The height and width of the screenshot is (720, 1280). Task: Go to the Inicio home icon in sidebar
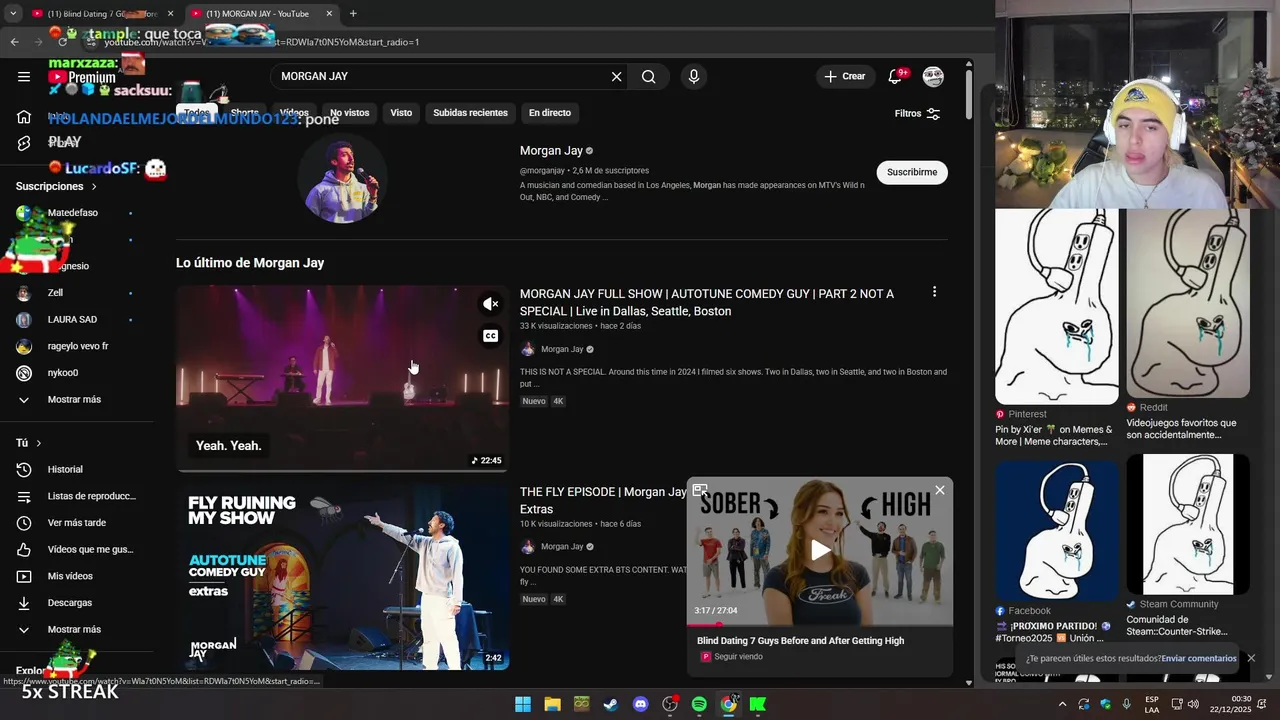(x=24, y=117)
